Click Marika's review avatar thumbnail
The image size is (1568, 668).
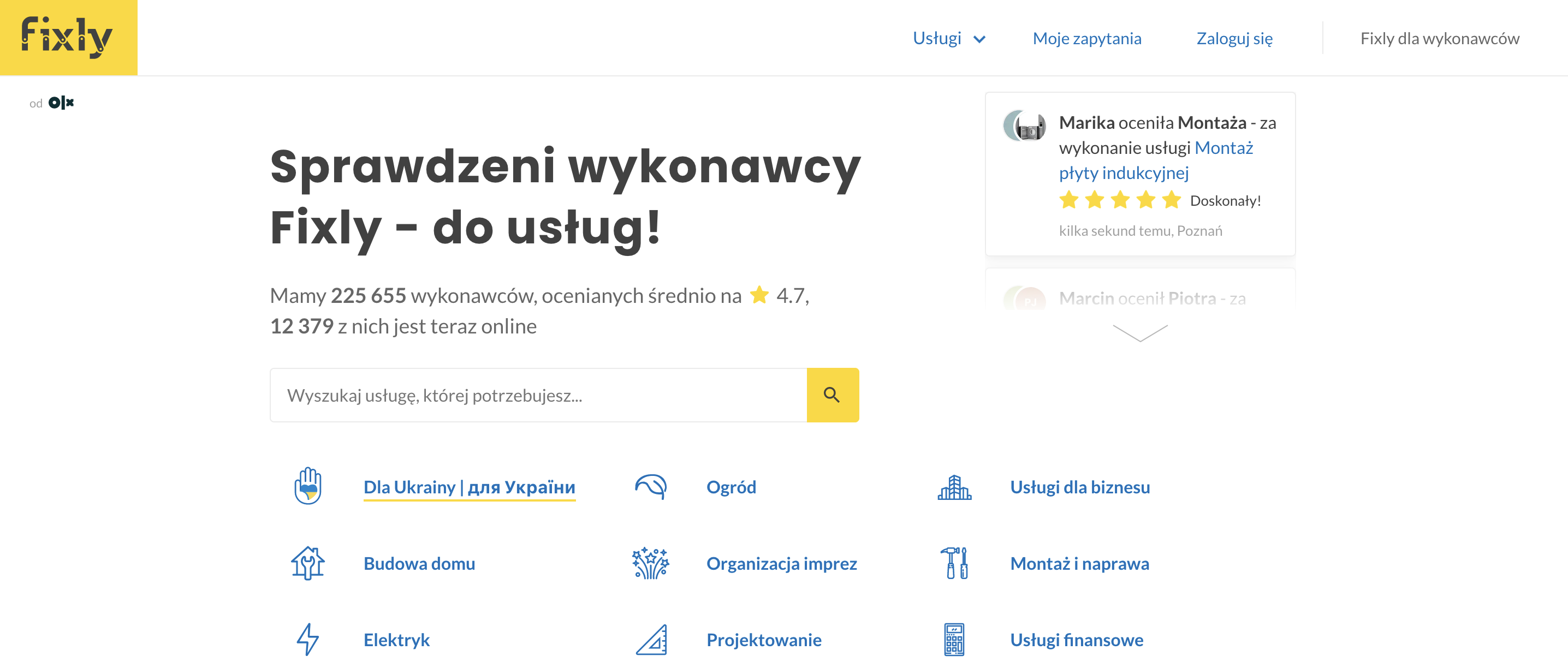click(x=1024, y=126)
